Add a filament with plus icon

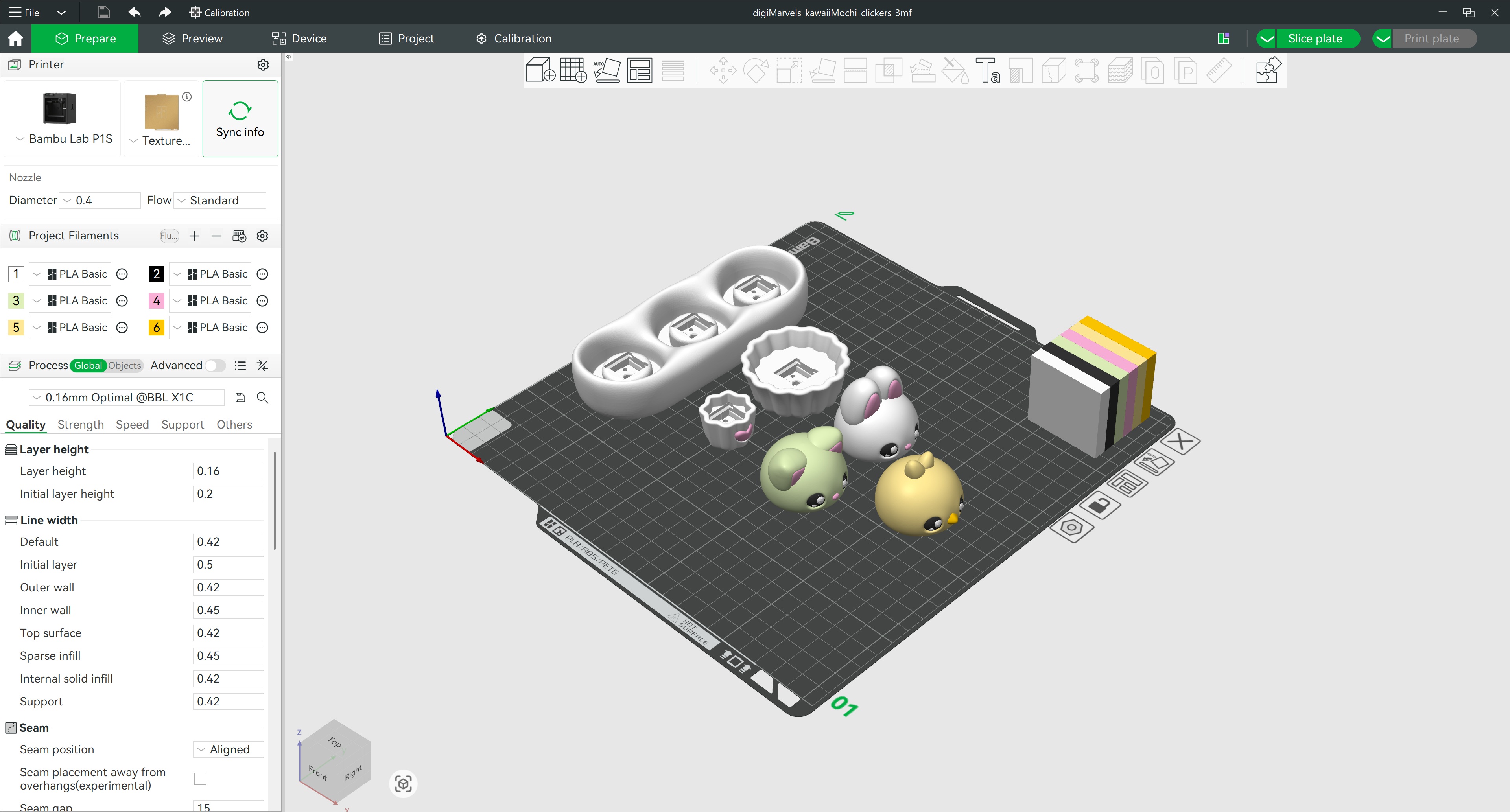(x=195, y=236)
